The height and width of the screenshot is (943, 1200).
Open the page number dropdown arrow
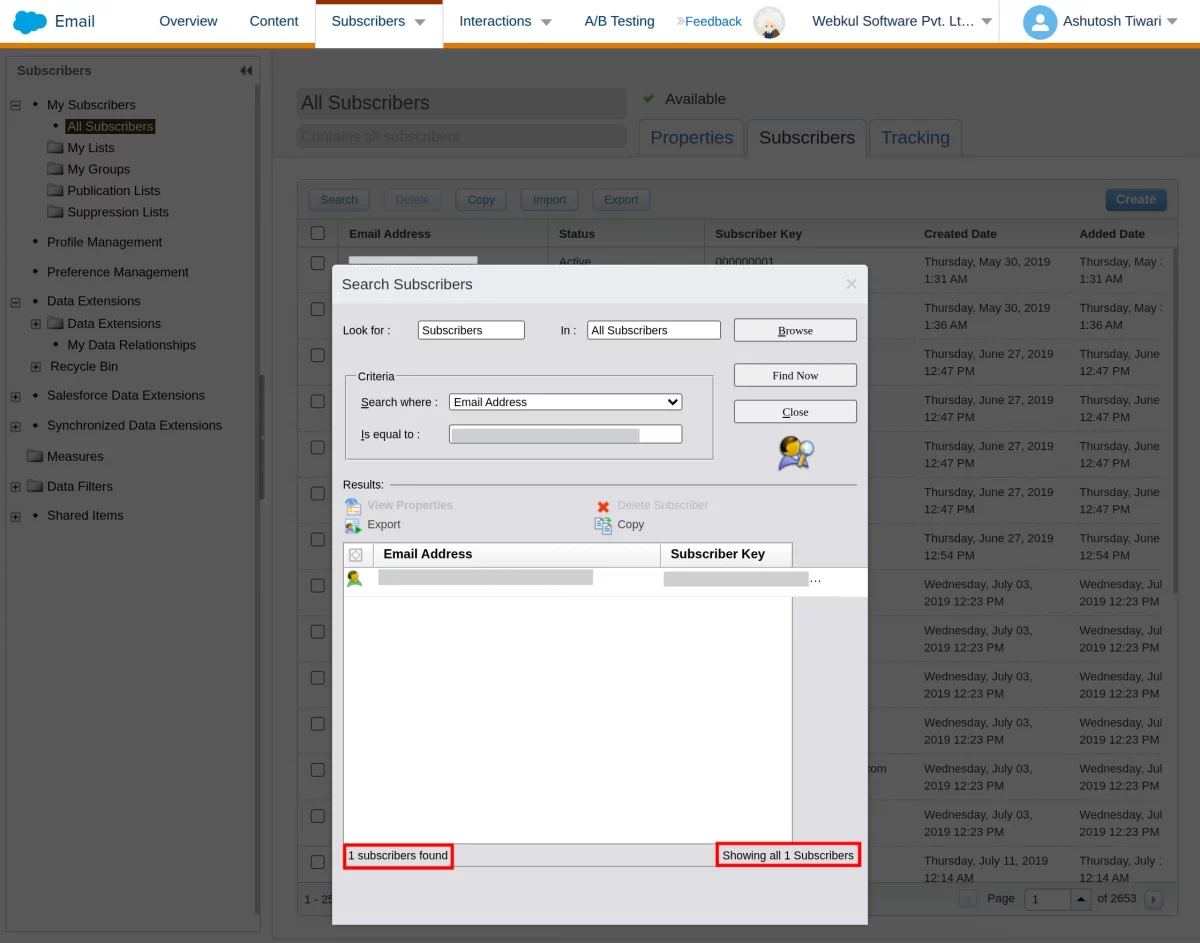(1081, 899)
